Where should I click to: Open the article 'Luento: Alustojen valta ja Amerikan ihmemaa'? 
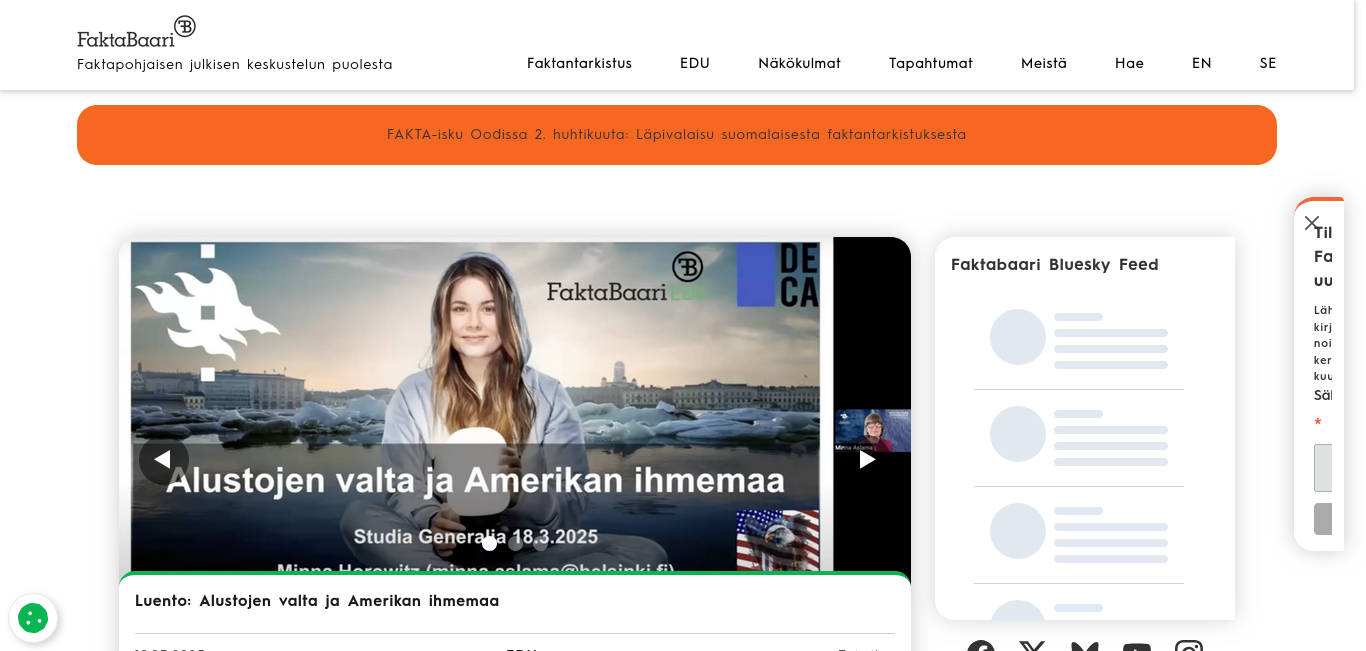click(x=317, y=601)
